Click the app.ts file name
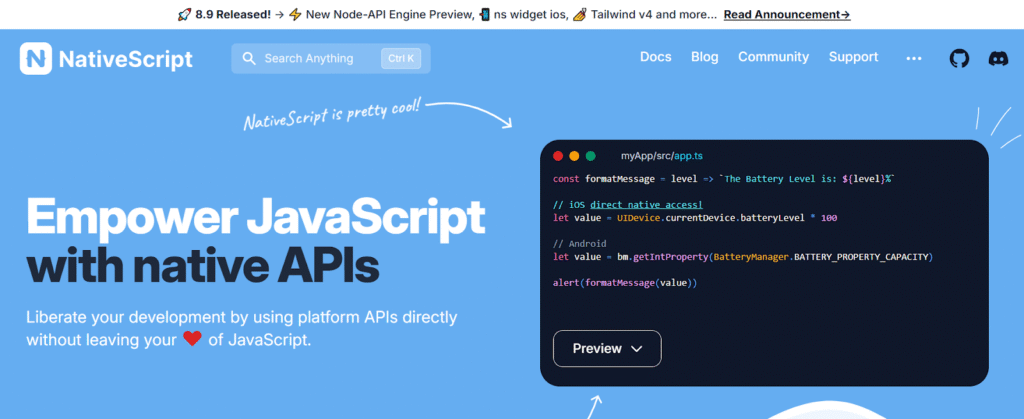 coord(688,157)
